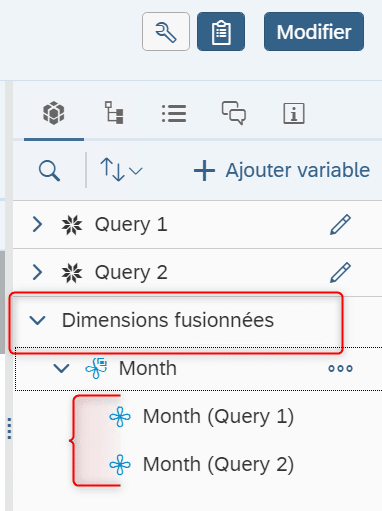Collapse Dimensions fusionnées section

[37, 320]
